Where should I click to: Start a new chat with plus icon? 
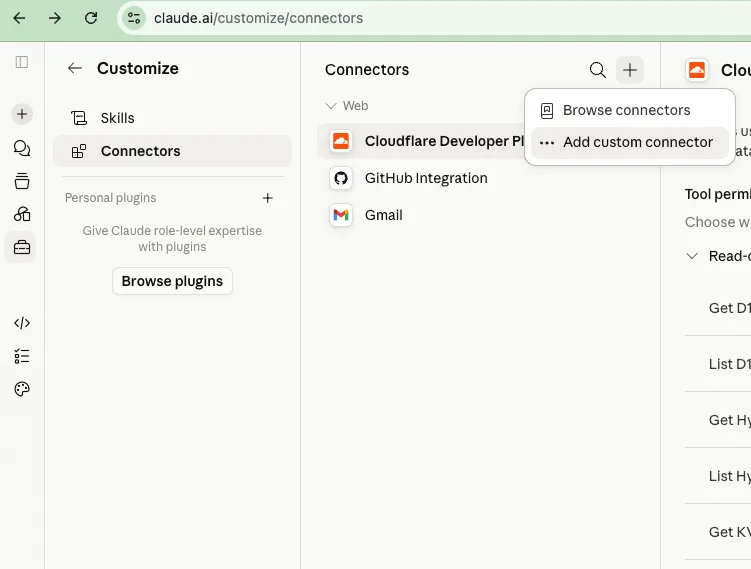point(22,114)
